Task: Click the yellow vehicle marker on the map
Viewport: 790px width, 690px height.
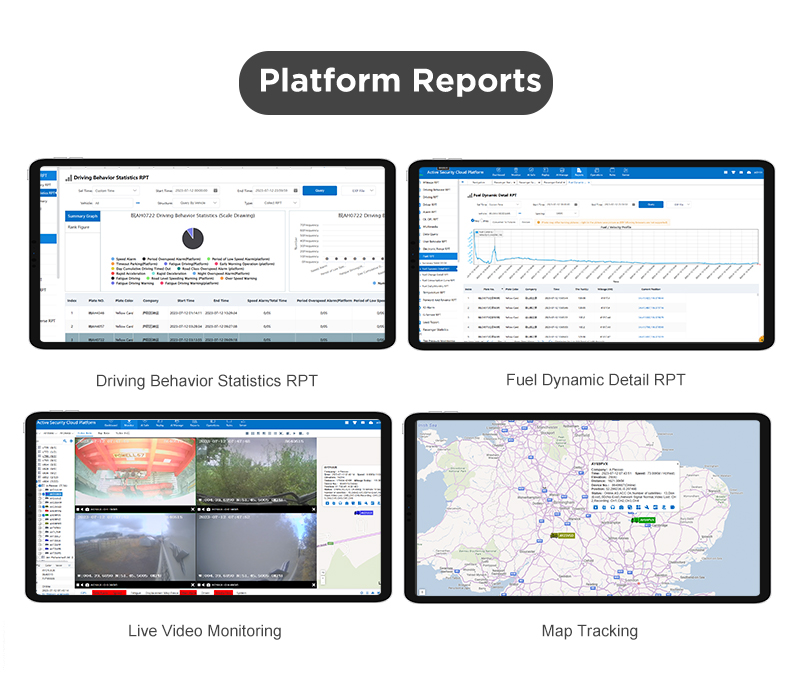Action: pos(563,535)
